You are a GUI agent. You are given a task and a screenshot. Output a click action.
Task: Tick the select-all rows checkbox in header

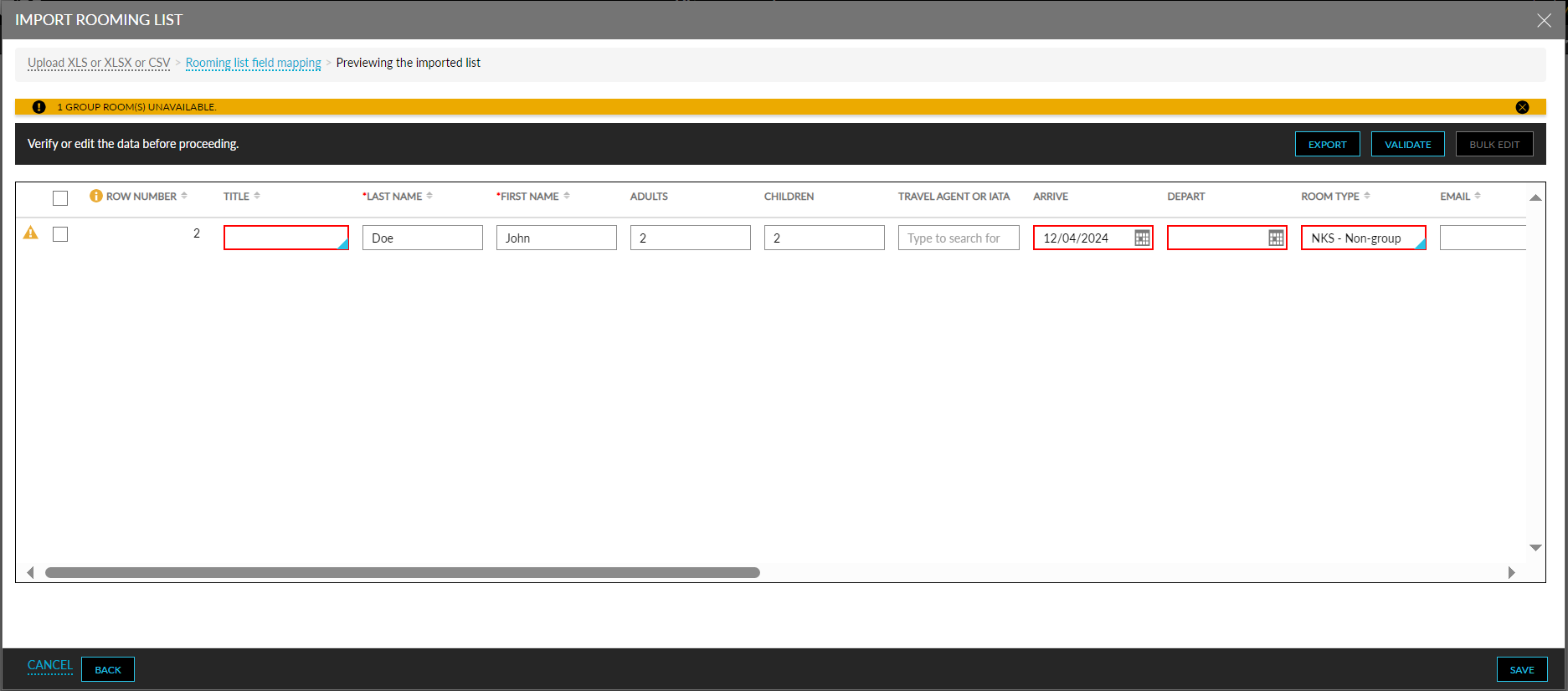pyautogui.click(x=60, y=198)
